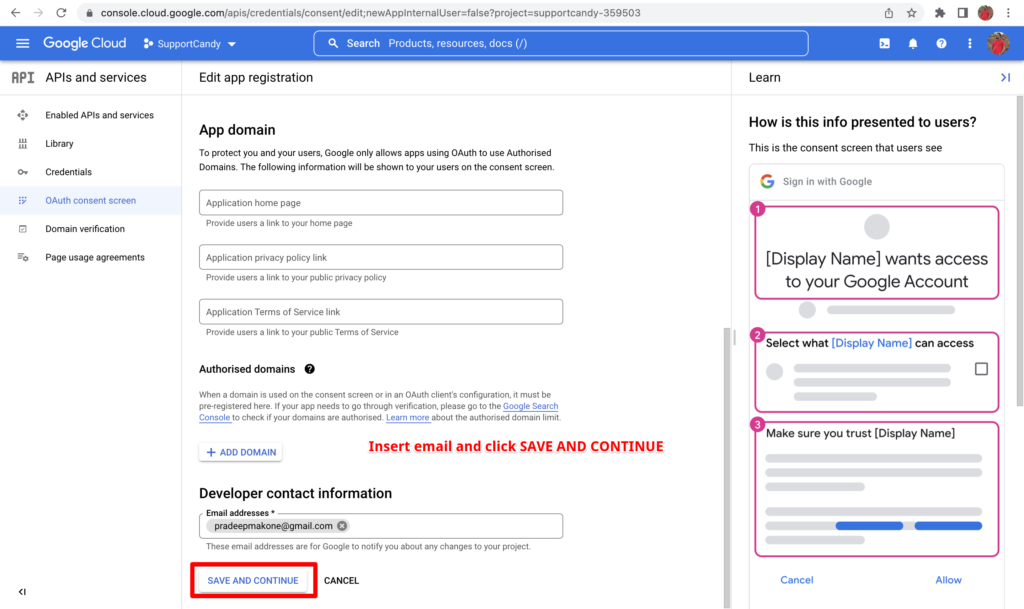Image resolution: width=1024 pixels, height=609 pixels.
Task: Click the Developer contact information heading
Action: tap(295, 493)
